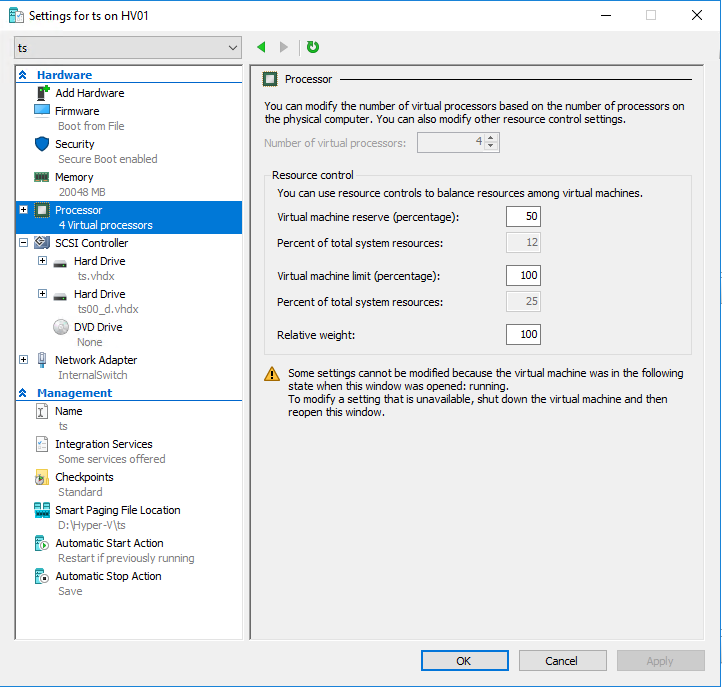
Task: Expand the ts.vhdx Hard Drive node
Action: click(x=42, y=261)
